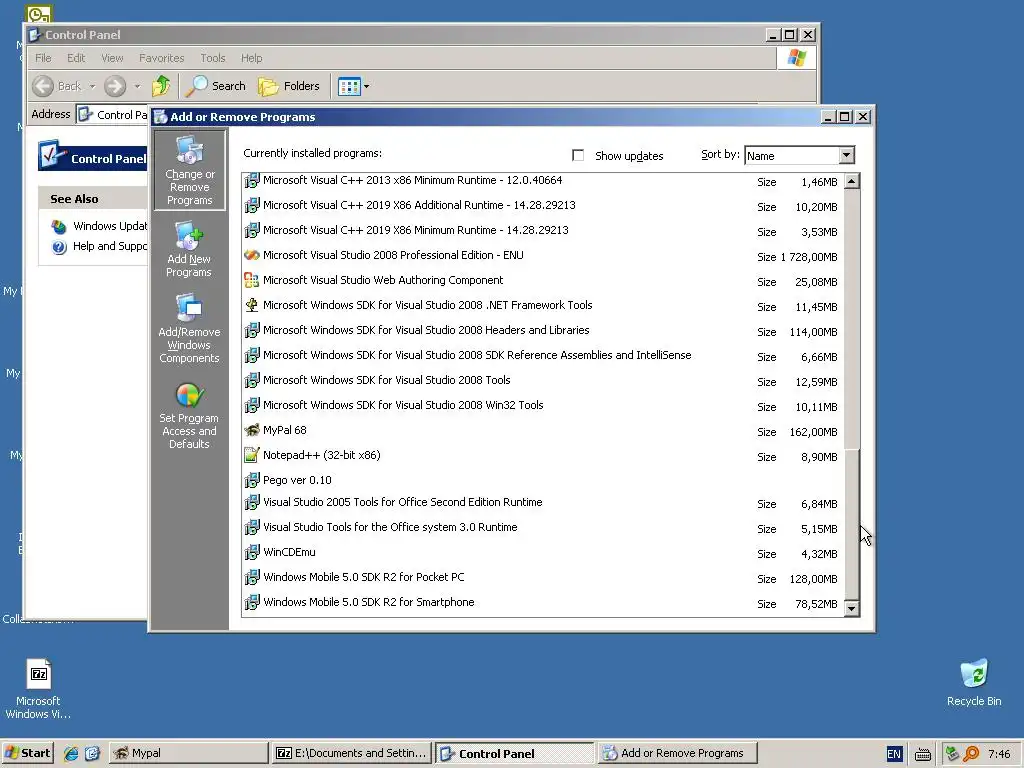Image resolution: width=1024 pixels, height=768 pixels.
Task: Click the Back button in Control Panel toolbar
Action: pos(57,86)
